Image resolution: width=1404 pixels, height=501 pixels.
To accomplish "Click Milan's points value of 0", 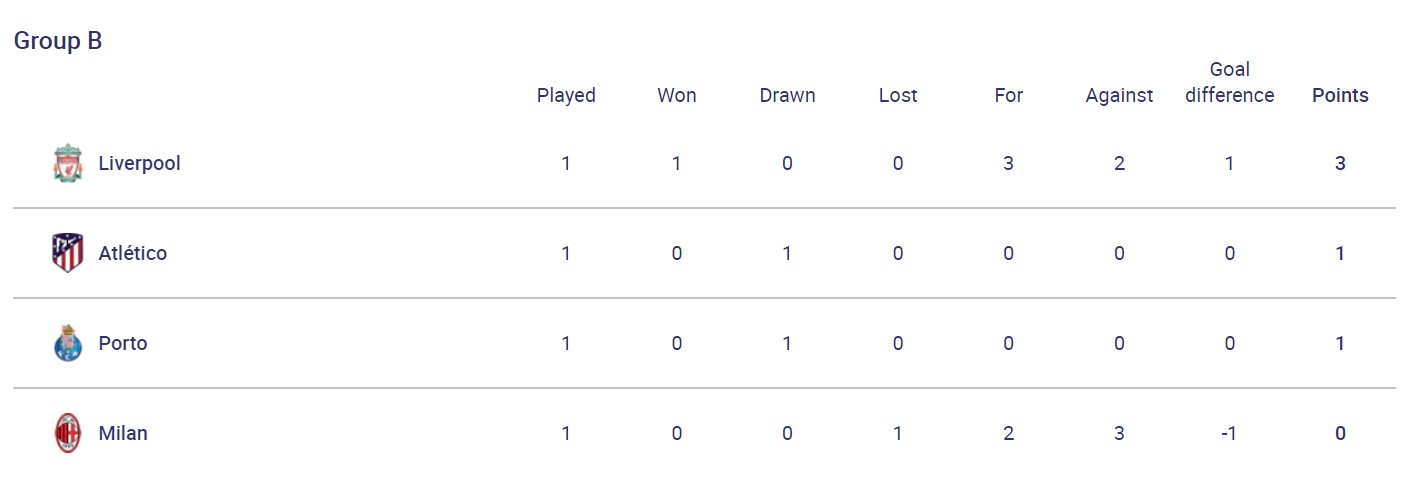I will pos(1340,433).
